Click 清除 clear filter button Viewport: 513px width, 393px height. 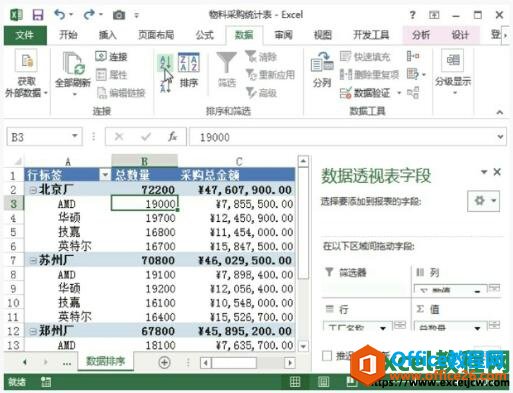[261, 57]
